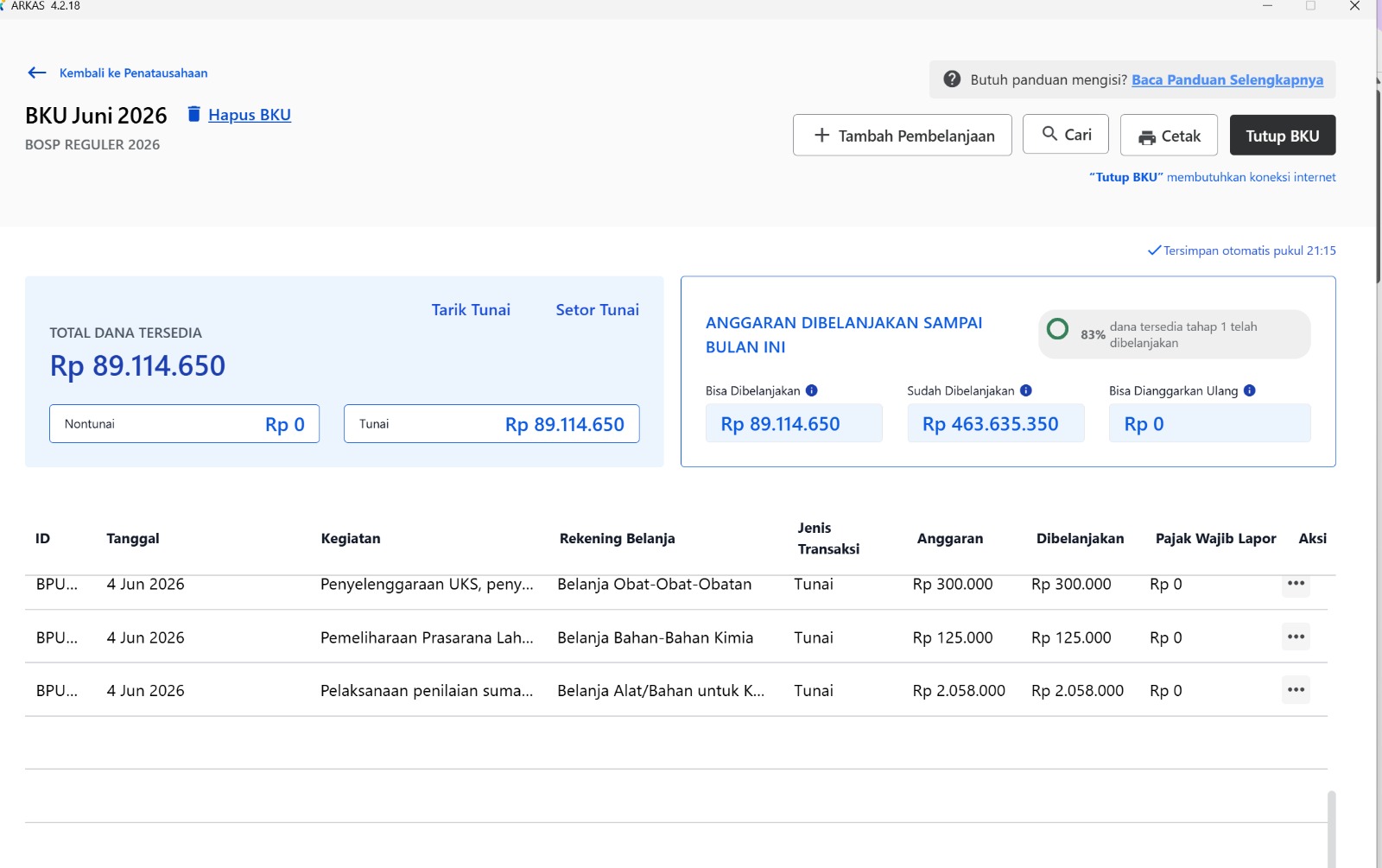Close the ARKAS window

[x=1354, y=6]
